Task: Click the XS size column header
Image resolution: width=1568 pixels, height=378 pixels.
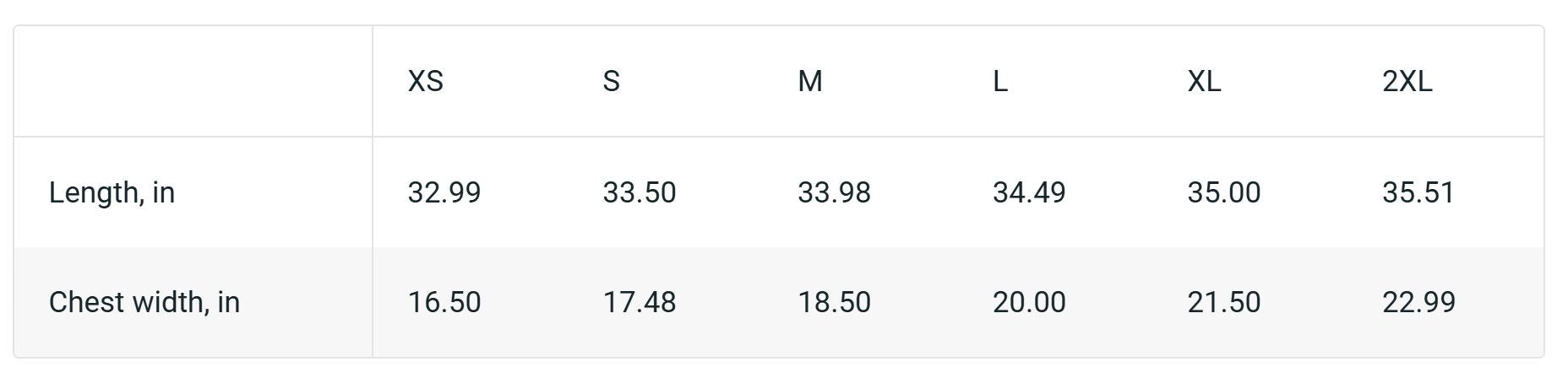Action: 425,81
